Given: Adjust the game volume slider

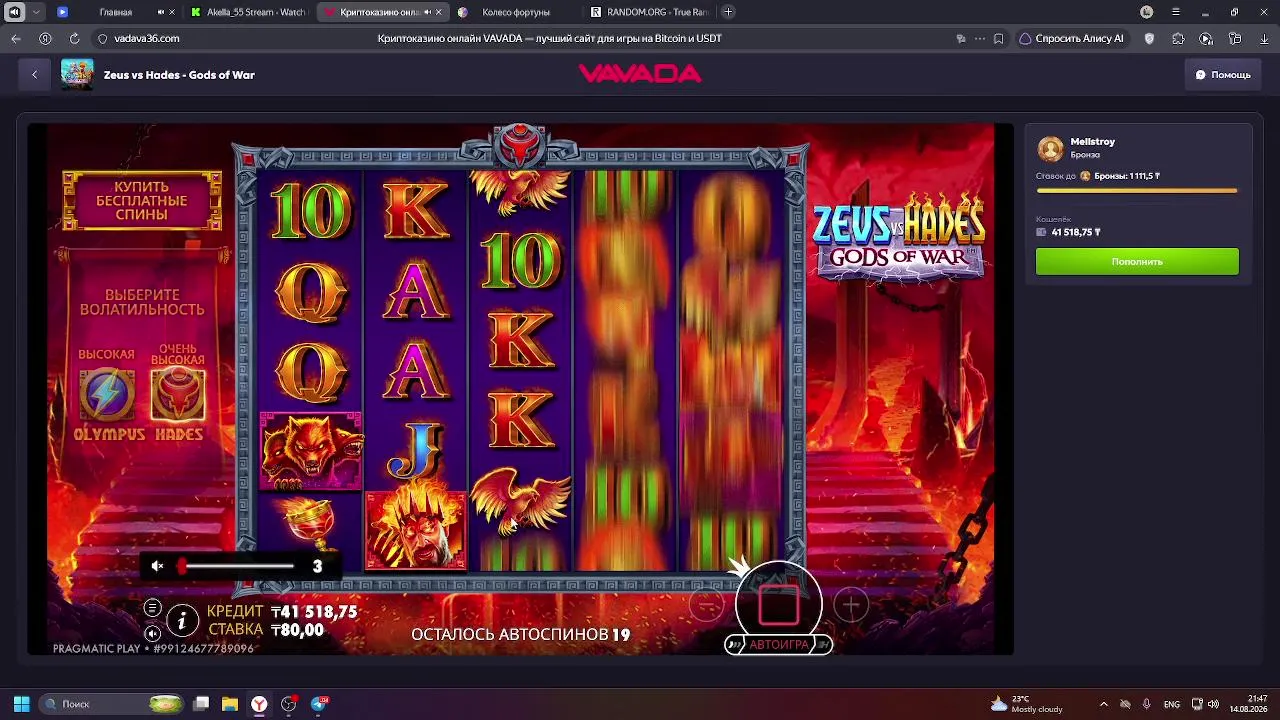Looking at the screenshot, I should (x=238, y=566).
